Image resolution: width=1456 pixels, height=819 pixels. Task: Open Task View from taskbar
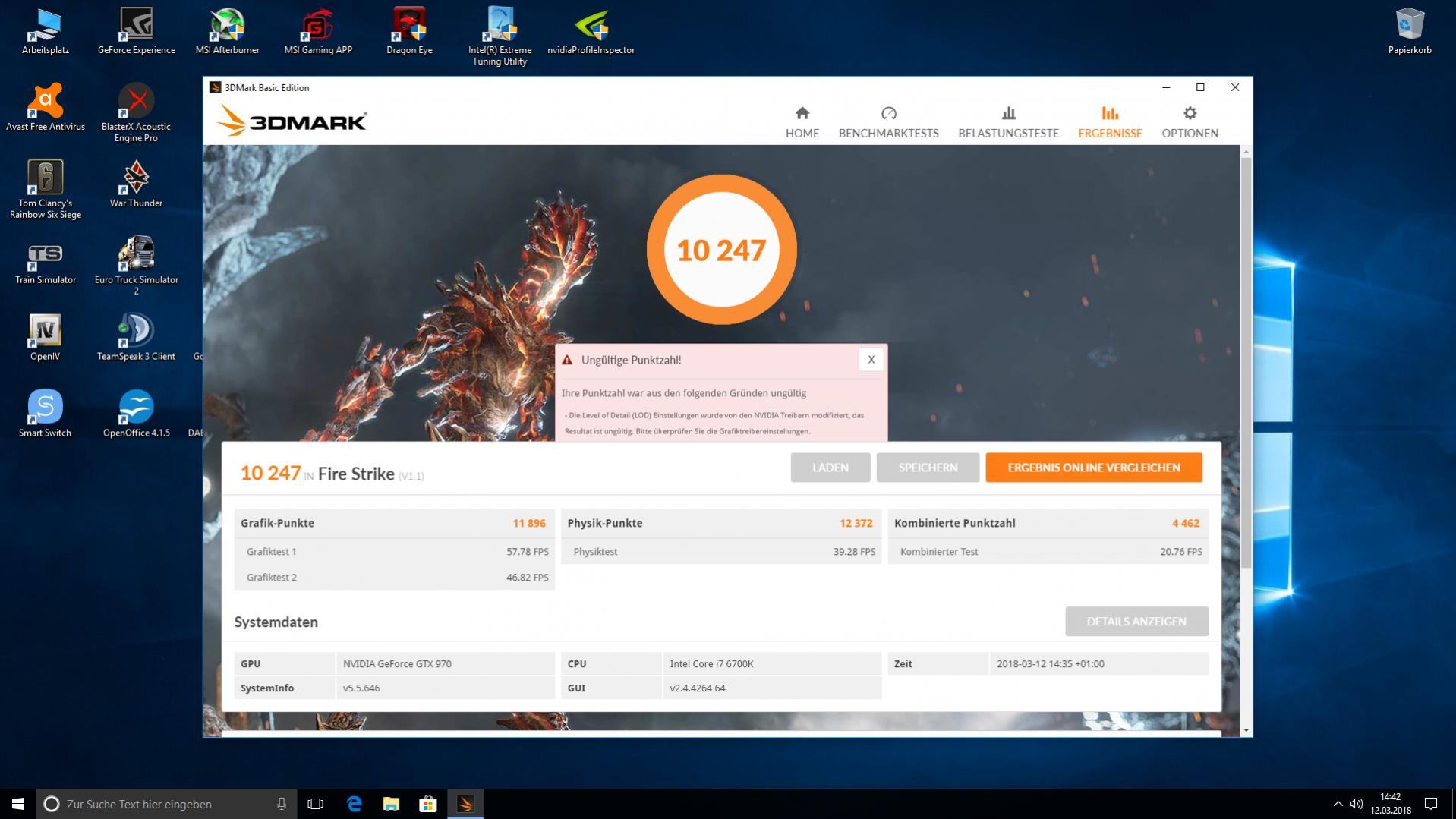coord(315,804)
